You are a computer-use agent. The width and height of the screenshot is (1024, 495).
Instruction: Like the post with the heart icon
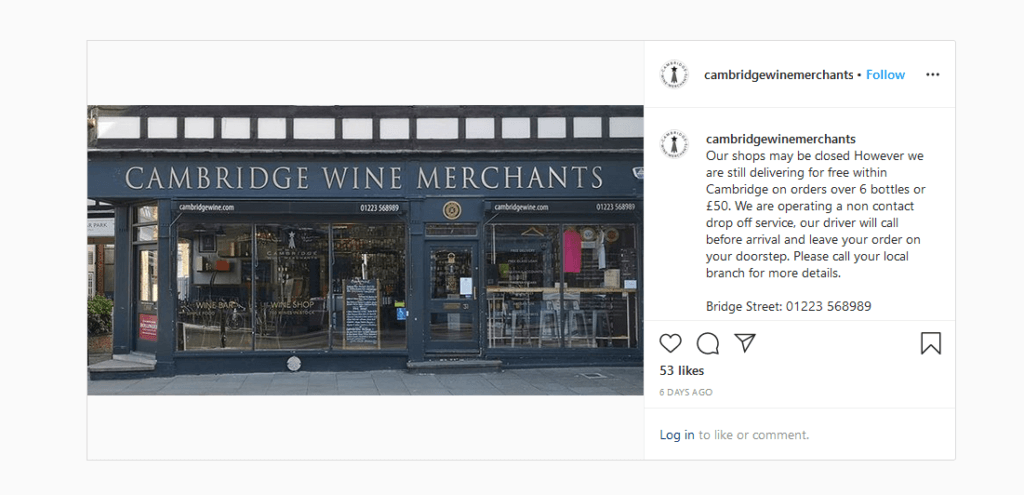[x=671, y=343]
